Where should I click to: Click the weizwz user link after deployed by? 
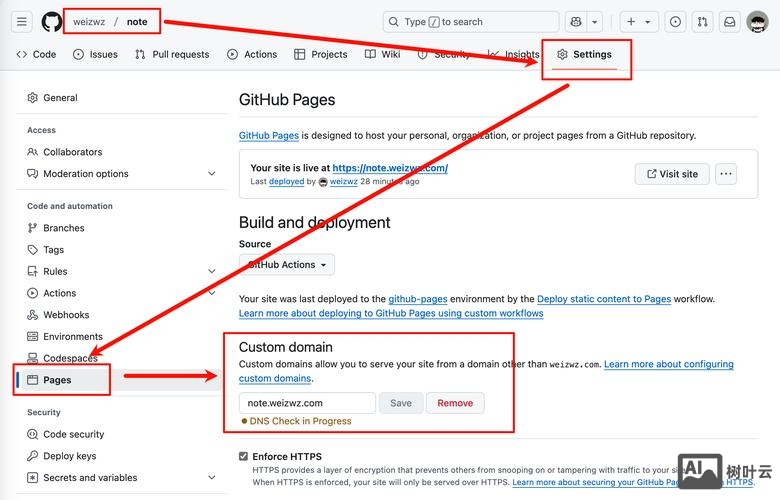344,182
